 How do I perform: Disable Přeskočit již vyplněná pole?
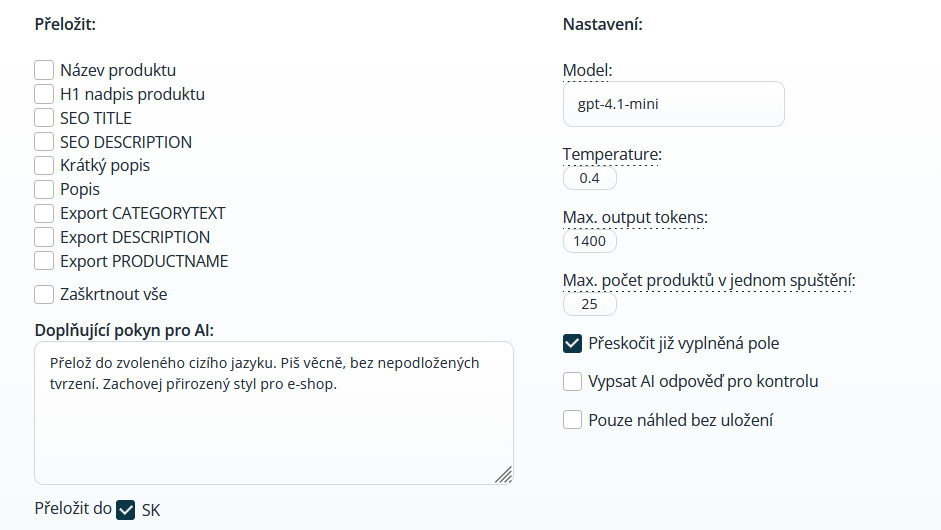pos(573,343)
